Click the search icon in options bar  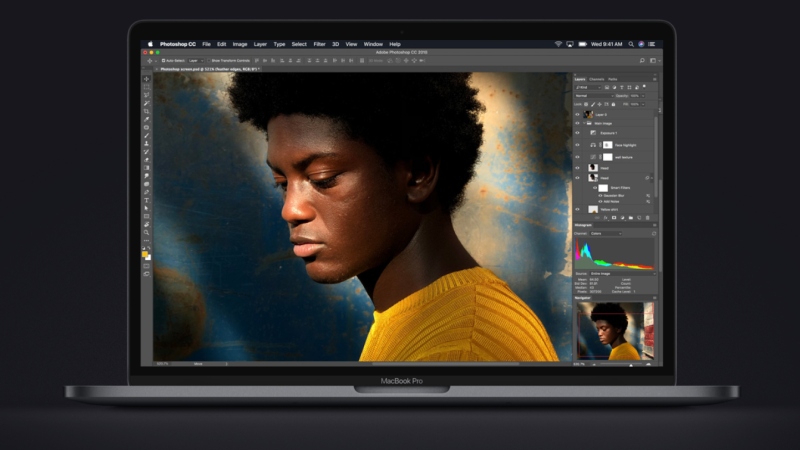click(x=642, y=61)
